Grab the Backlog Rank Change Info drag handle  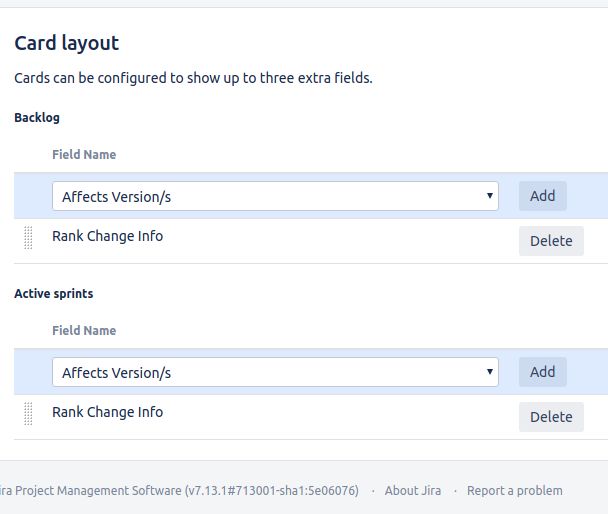[28, 239]
